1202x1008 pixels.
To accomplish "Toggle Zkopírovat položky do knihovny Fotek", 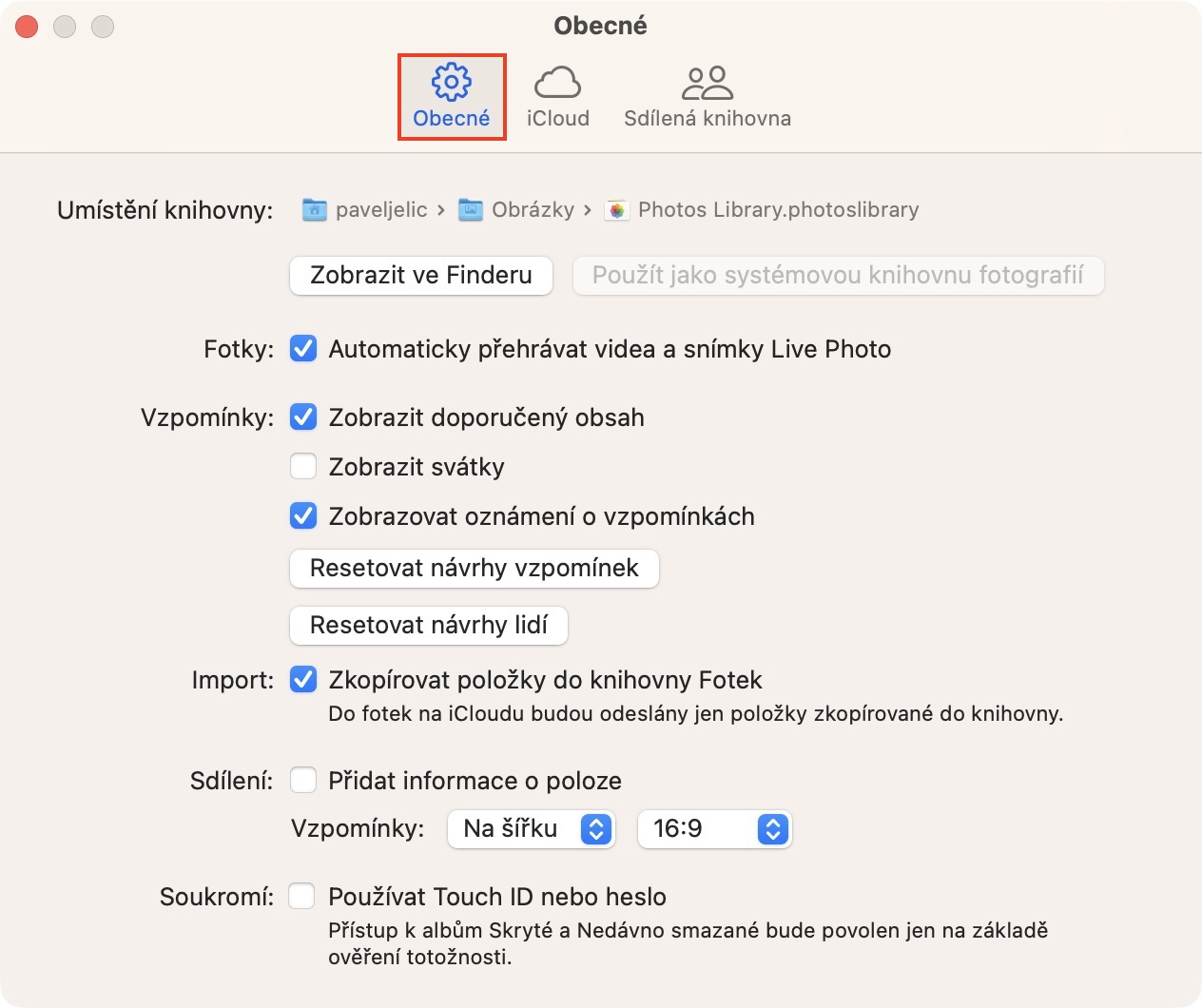I will click(x=303, y=680).
